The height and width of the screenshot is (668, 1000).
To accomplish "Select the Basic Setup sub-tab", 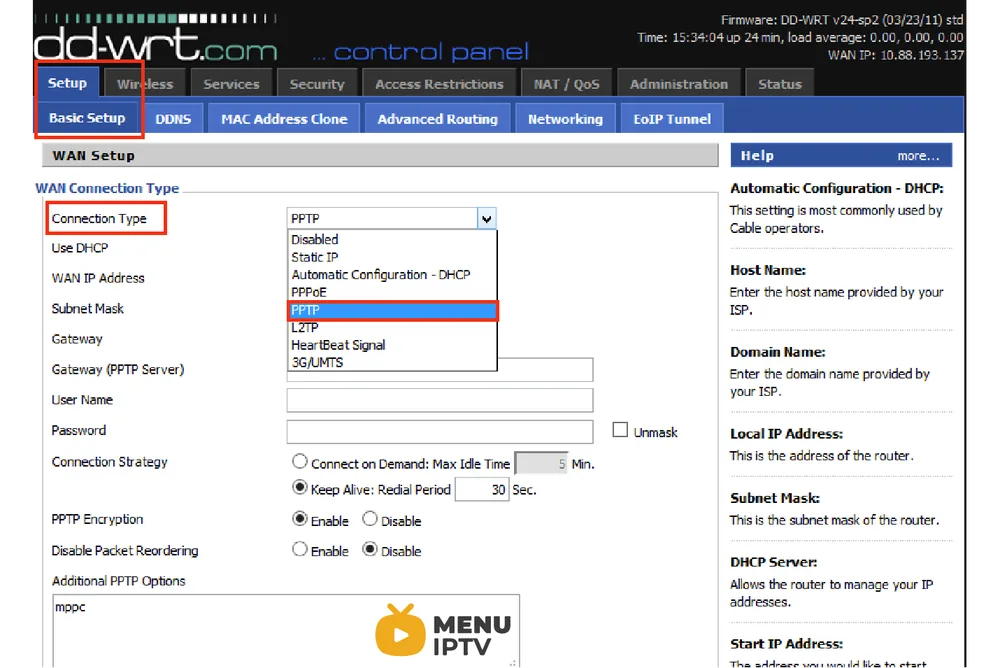I will click(87, 118).
